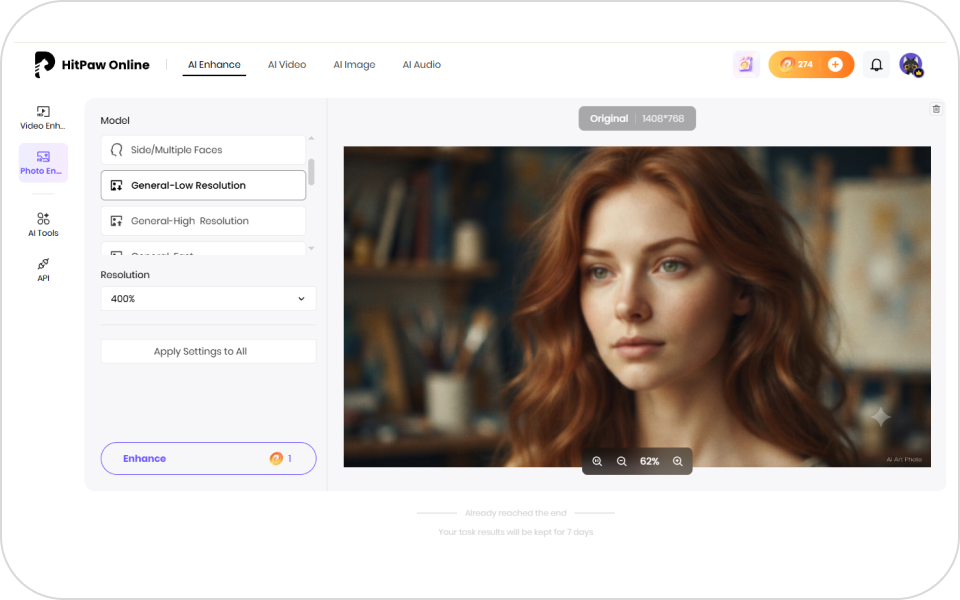Open the purple gift promo icon

coord(746,64)
